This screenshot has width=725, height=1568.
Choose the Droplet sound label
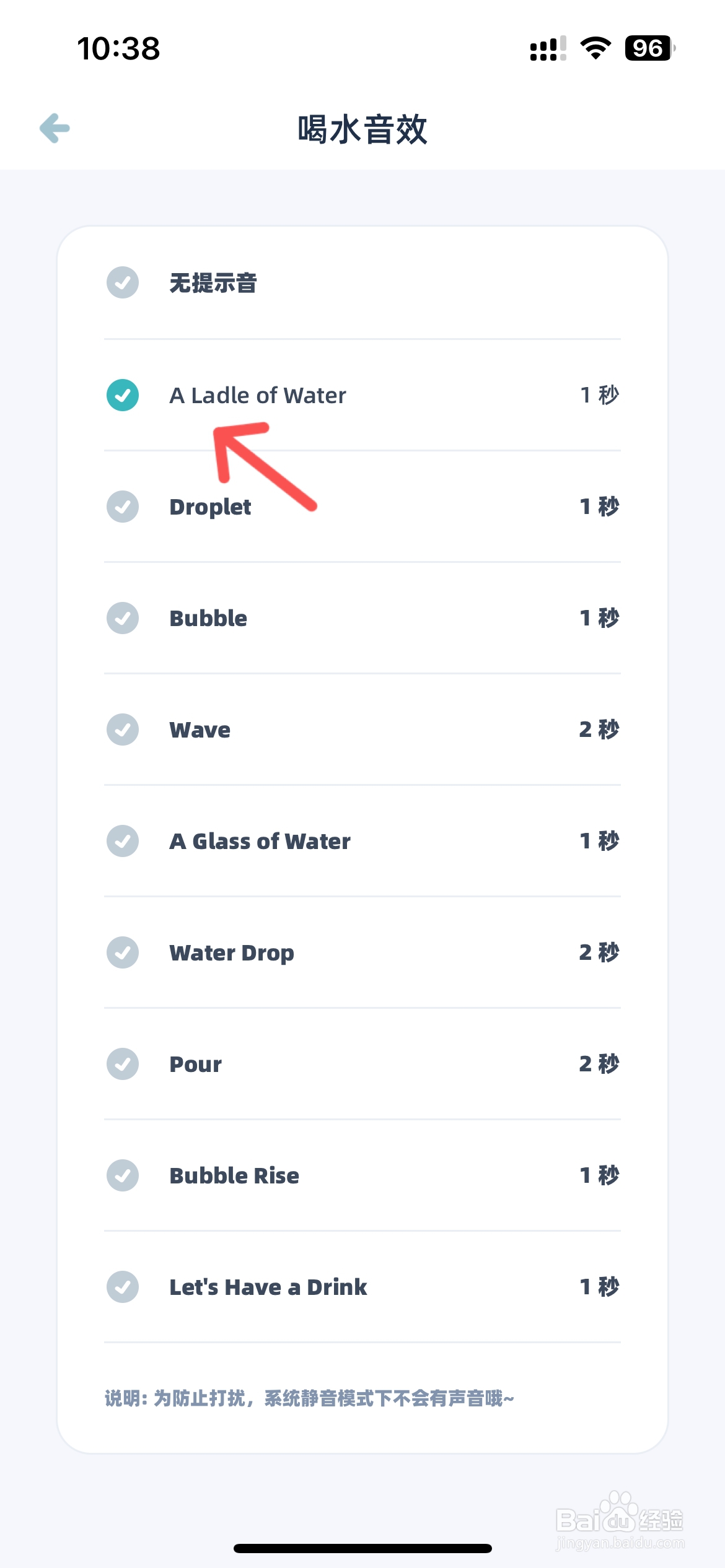210,507
